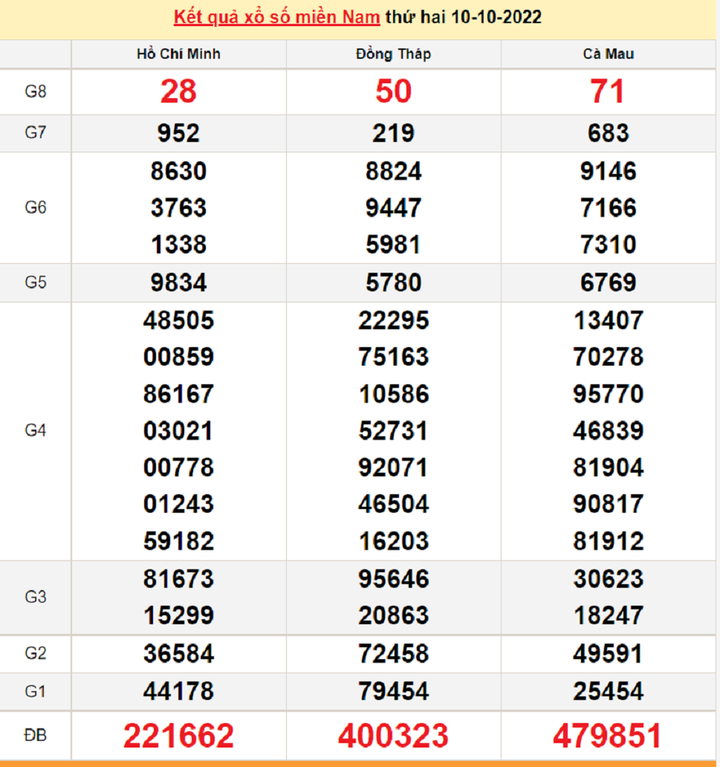Image resolution: width=720 pixels, height=767 pixels.
Task: Click the G8 row label
Action: point(35,92)
